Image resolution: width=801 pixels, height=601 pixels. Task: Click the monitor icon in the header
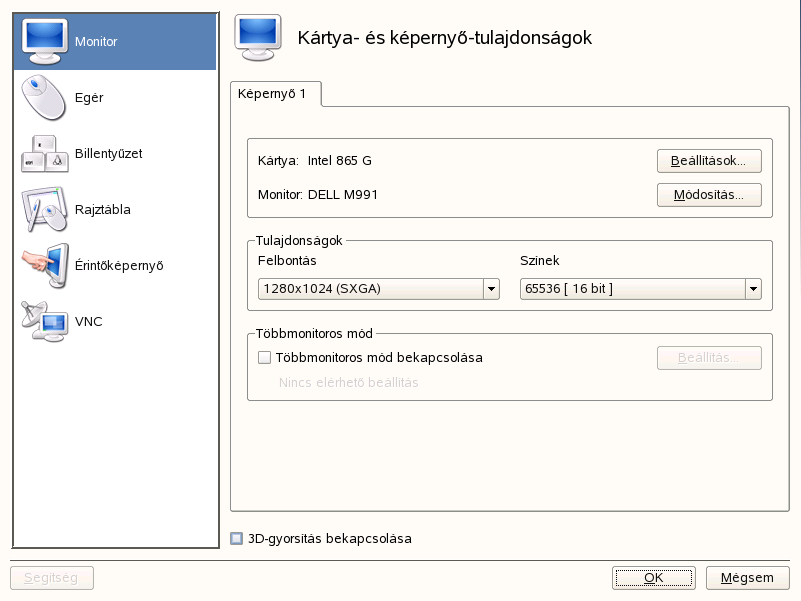pyautogui.click(x=257, y=37)
